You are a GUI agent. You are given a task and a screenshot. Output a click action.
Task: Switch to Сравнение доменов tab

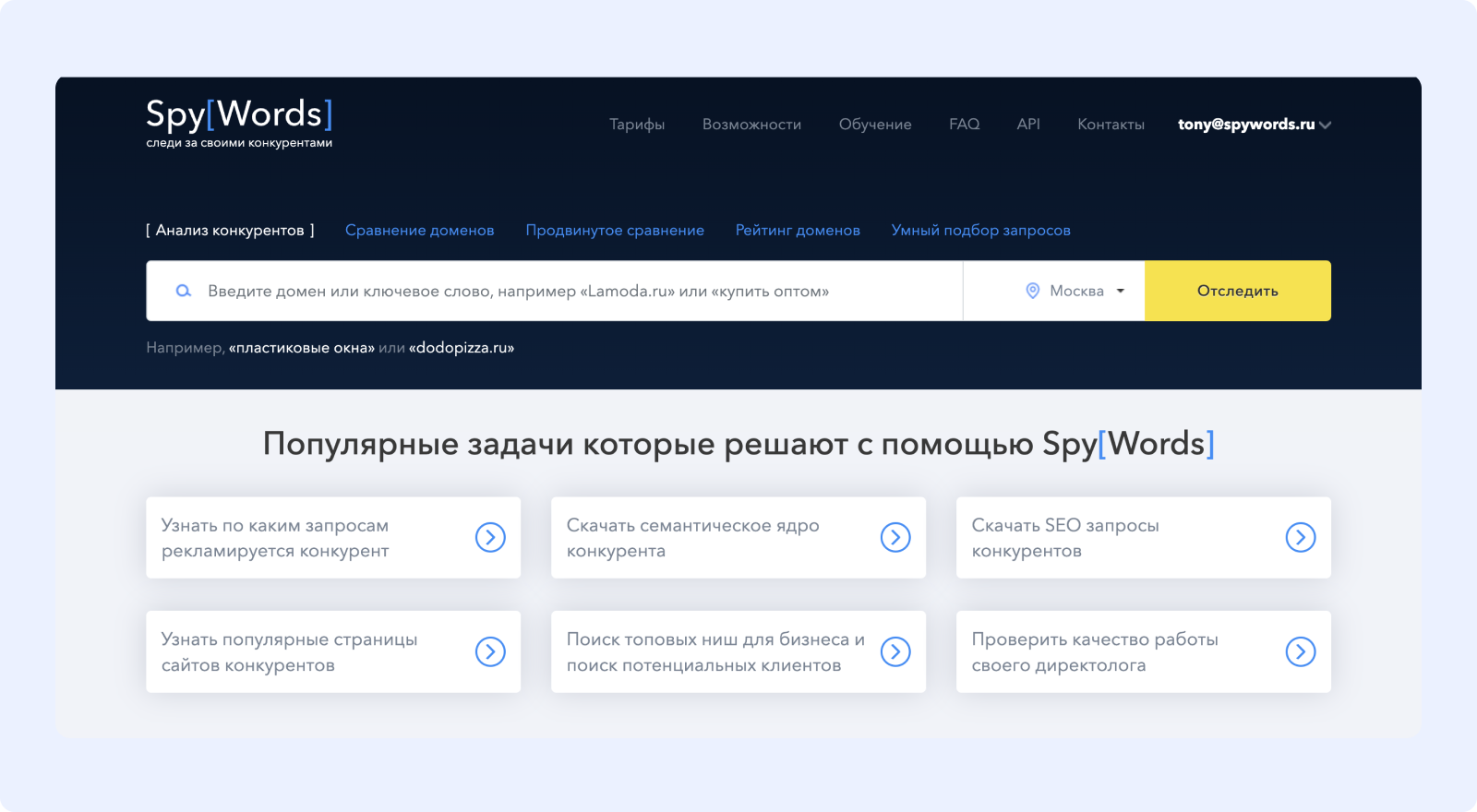pos(420,231)
